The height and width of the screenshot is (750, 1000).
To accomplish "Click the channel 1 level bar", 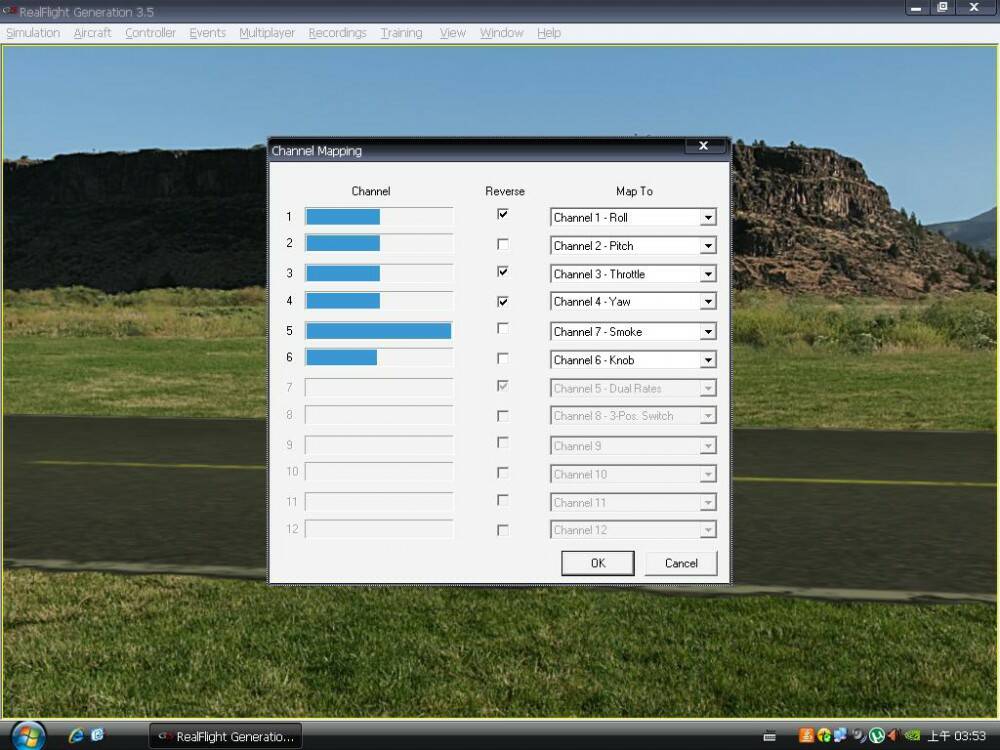I will click(x=379, y=217).
